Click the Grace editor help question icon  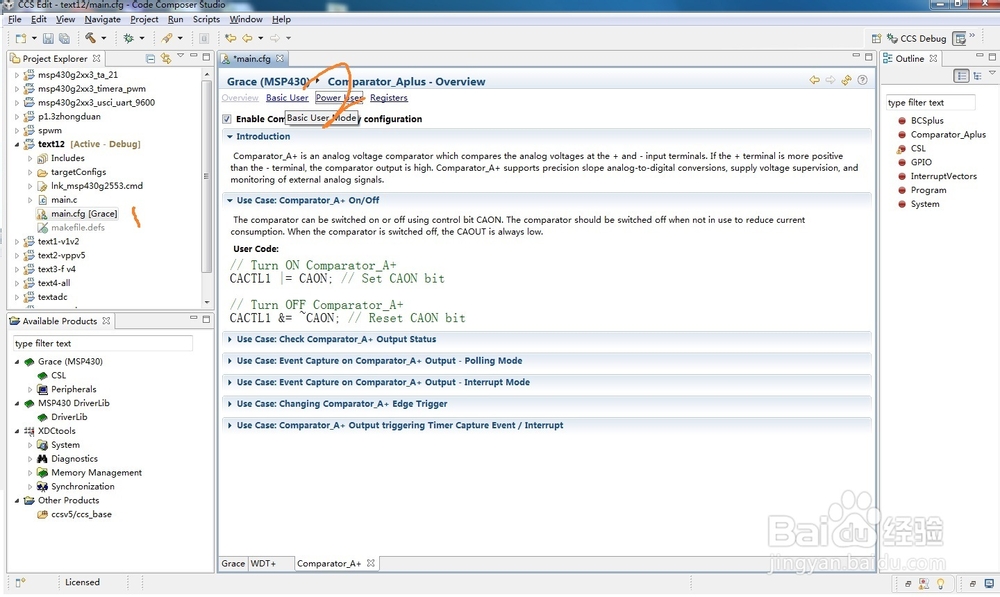coord(862,80)
